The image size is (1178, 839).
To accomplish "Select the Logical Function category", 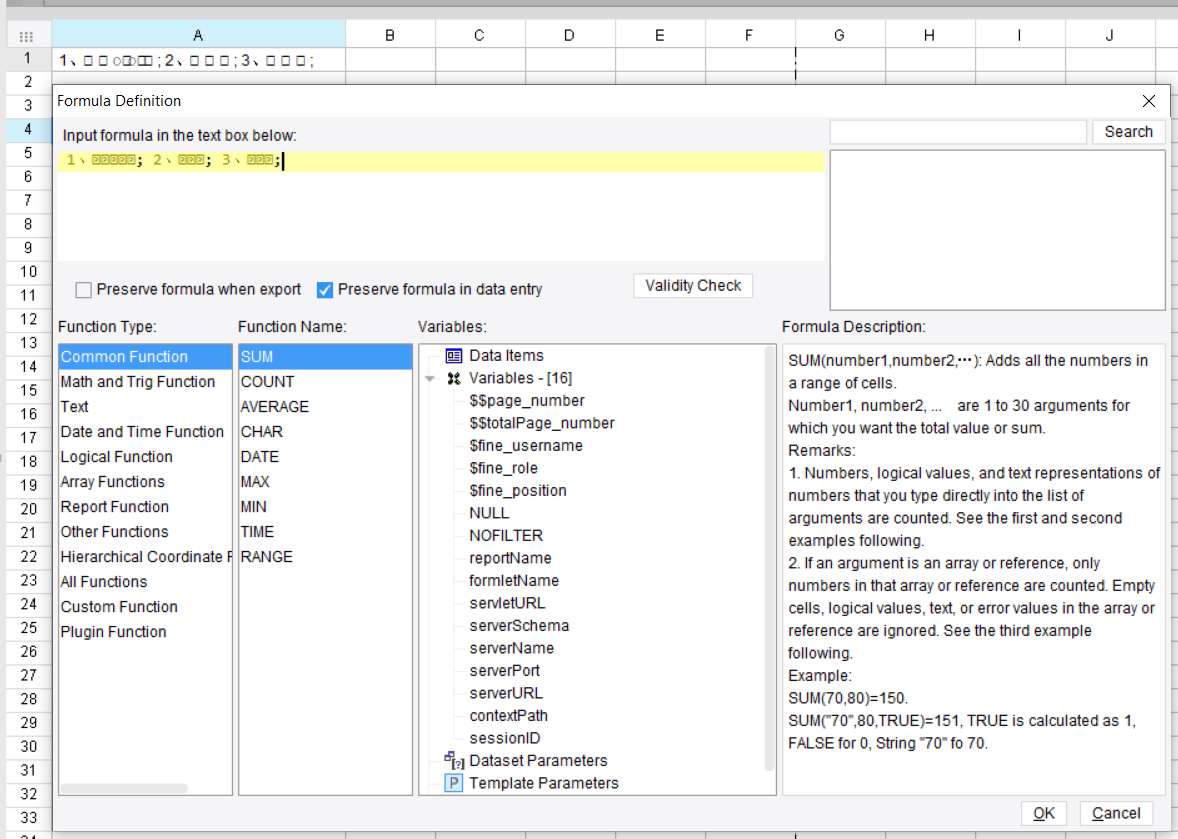I will [113, 456].
